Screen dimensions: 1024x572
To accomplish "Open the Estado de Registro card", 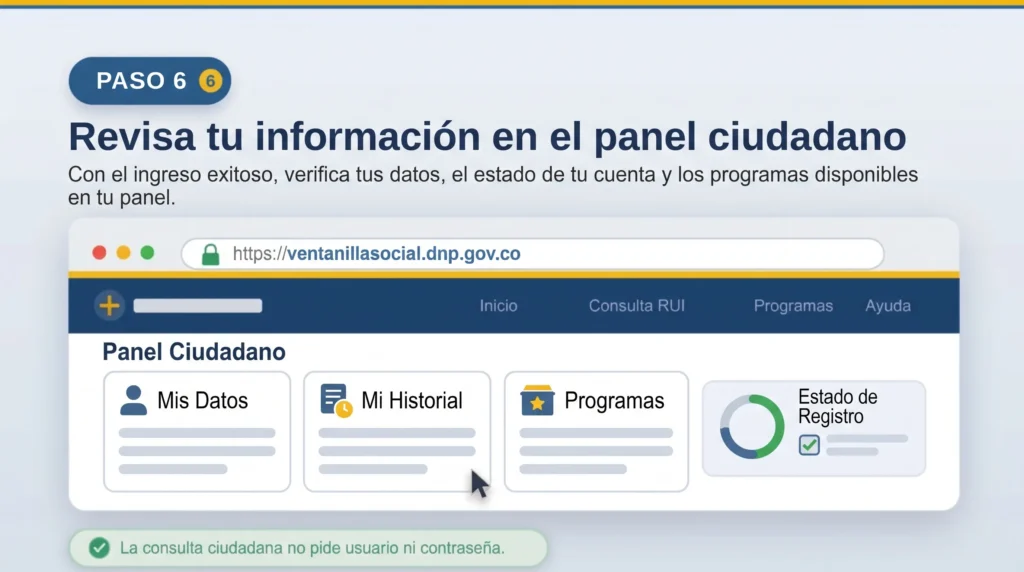I will tap(814, 428).
